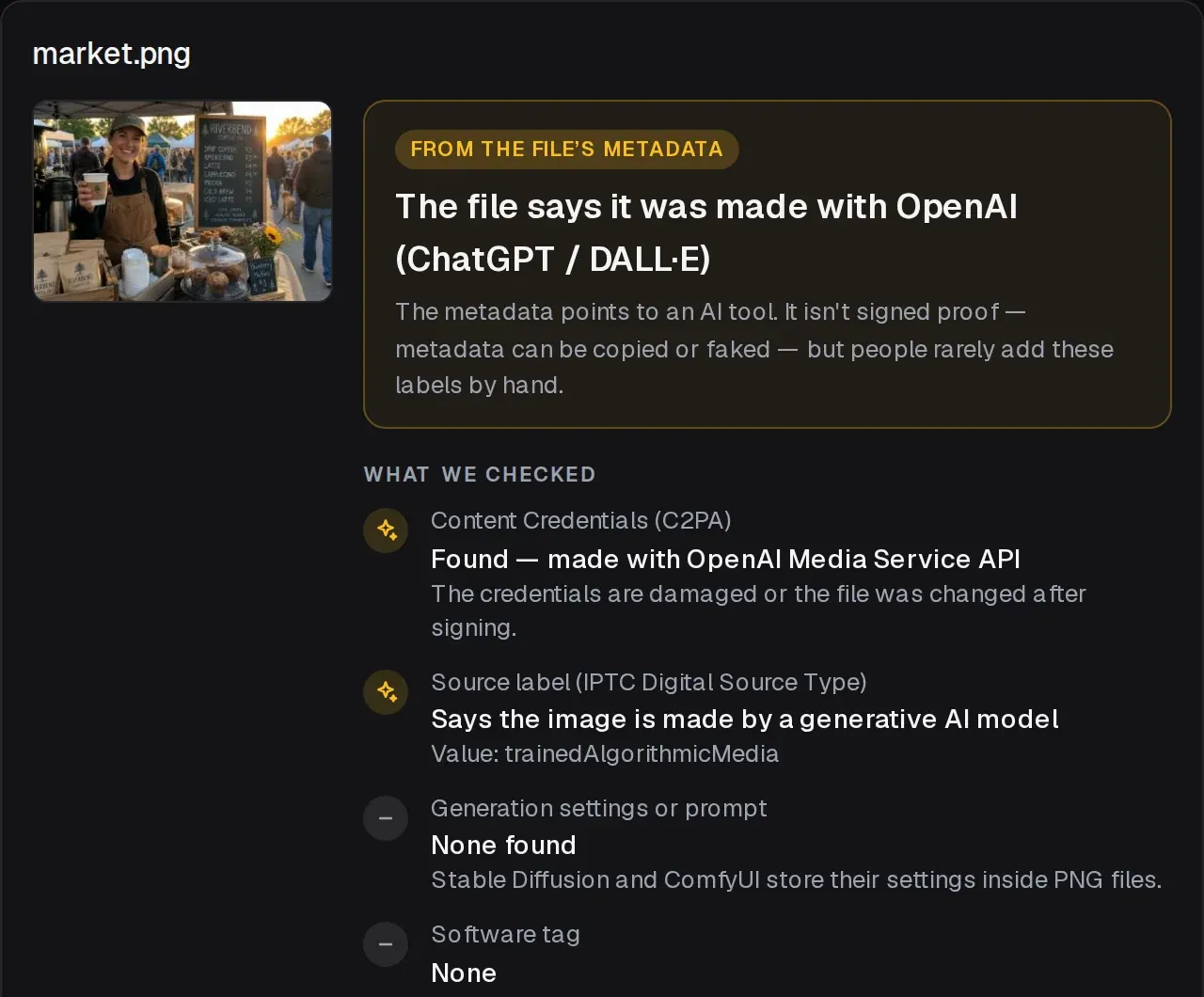Click 'Source label (IPTC Digital Source Type)'

coord(649,682)
